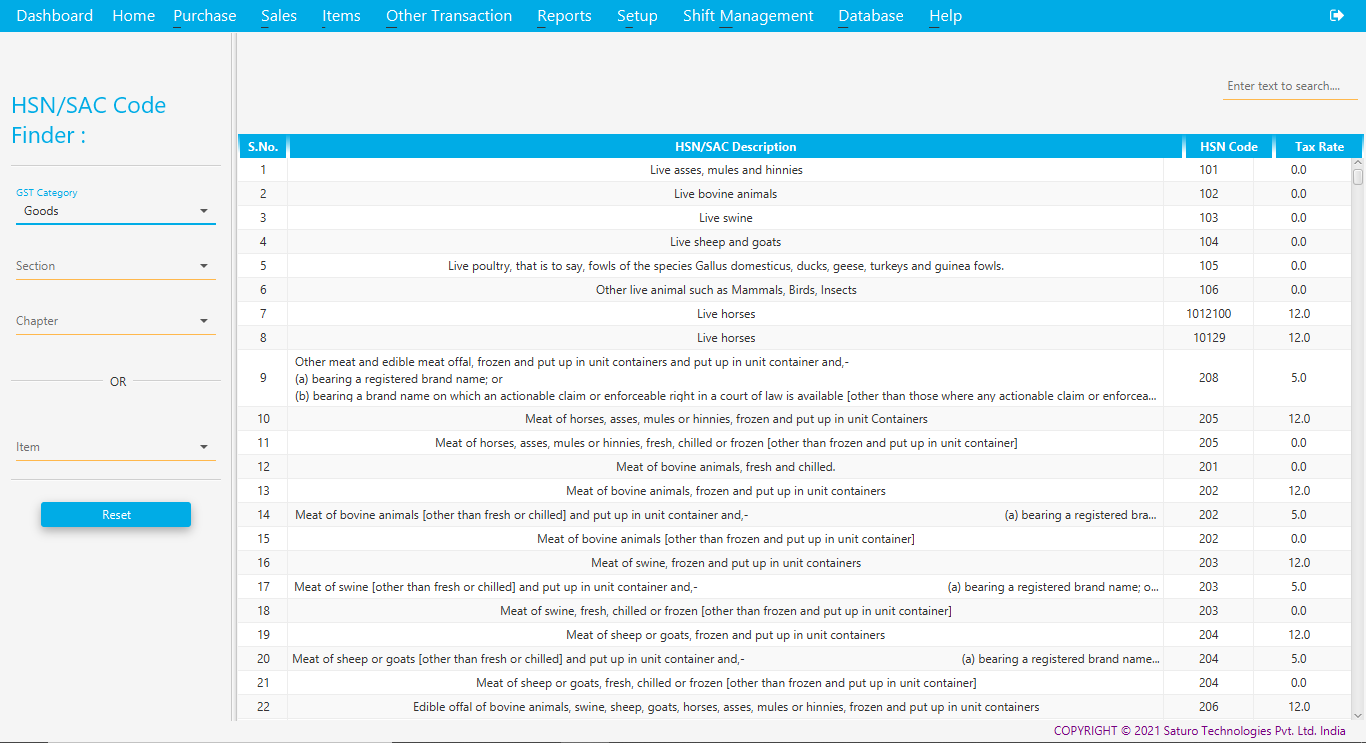Select the Live sheep and goats row
Image resolution: width=1366 pixels, height=743 pixels.
point(725,242)
